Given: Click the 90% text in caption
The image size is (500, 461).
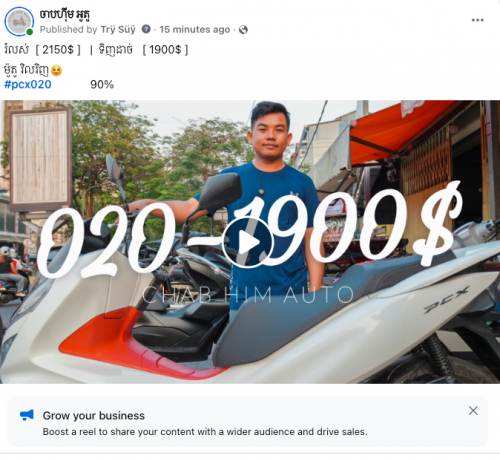Looking at the screenshot, I should (102, 85).
